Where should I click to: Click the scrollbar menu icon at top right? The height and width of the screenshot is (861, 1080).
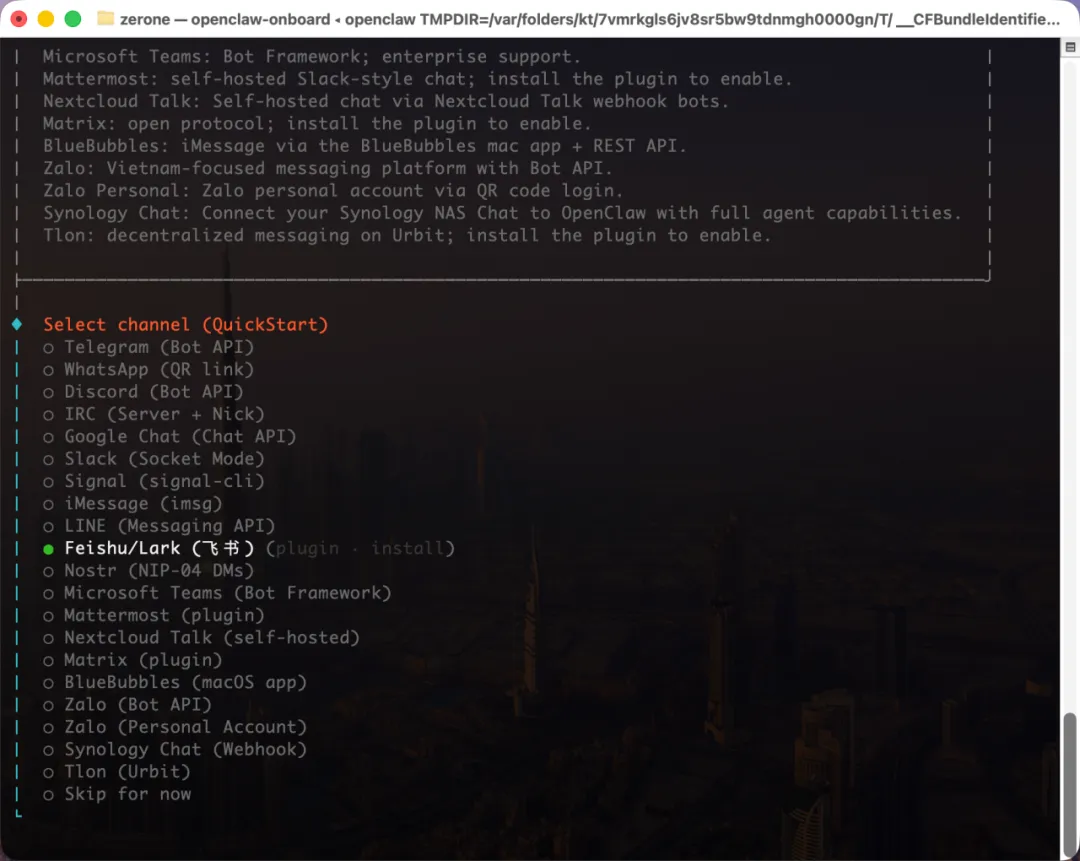point(1070,48)
